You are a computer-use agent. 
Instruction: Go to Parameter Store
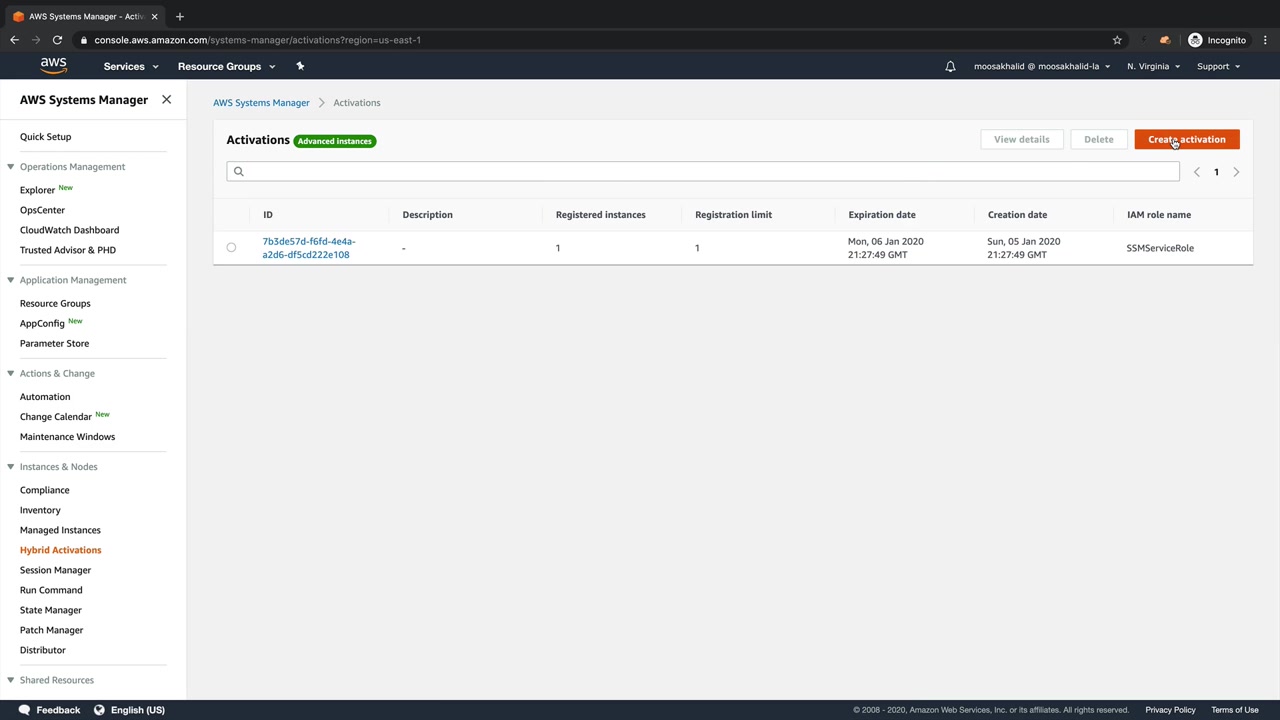[x=54, y=343]
